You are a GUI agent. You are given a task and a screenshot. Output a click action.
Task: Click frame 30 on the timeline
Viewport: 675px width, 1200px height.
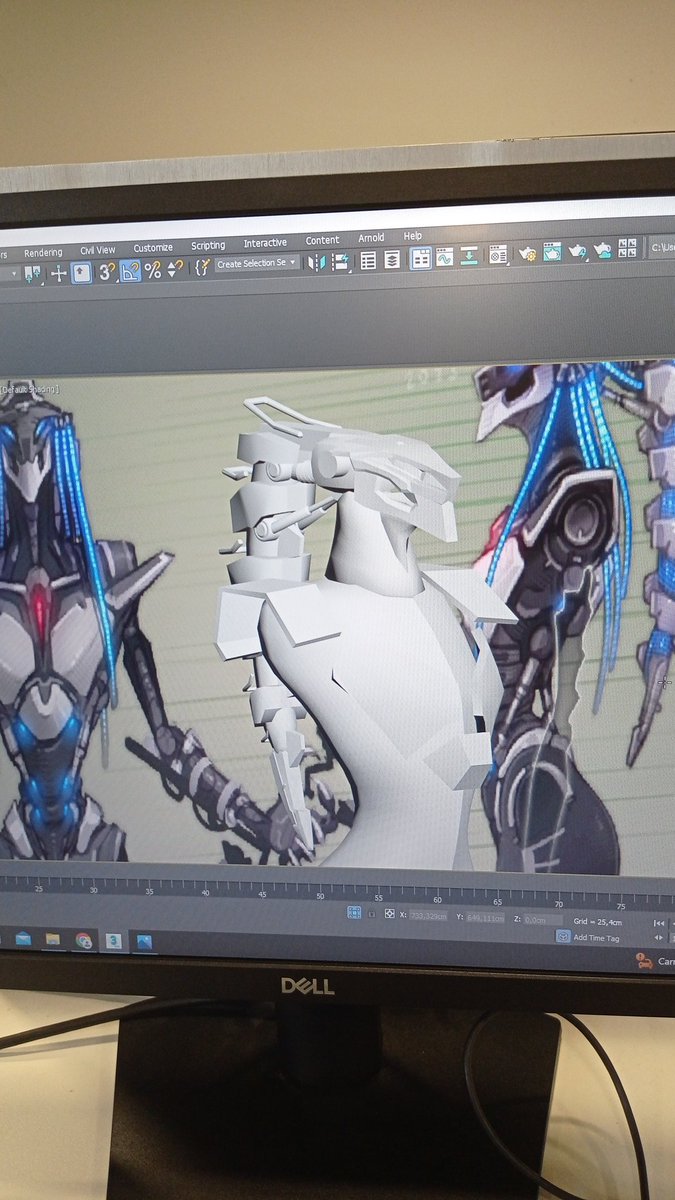click(92, 888)
